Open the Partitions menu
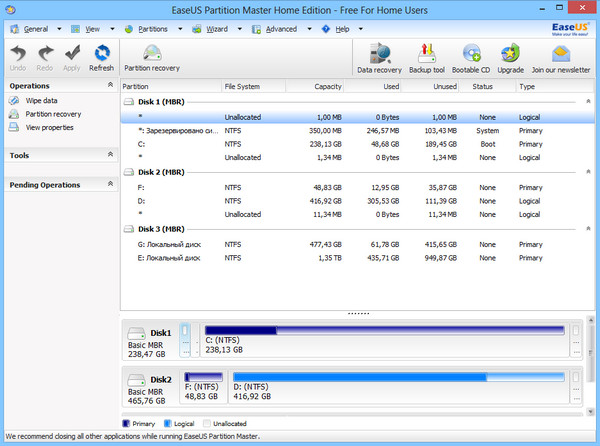 pyautogui.click(x=153, y=29)
